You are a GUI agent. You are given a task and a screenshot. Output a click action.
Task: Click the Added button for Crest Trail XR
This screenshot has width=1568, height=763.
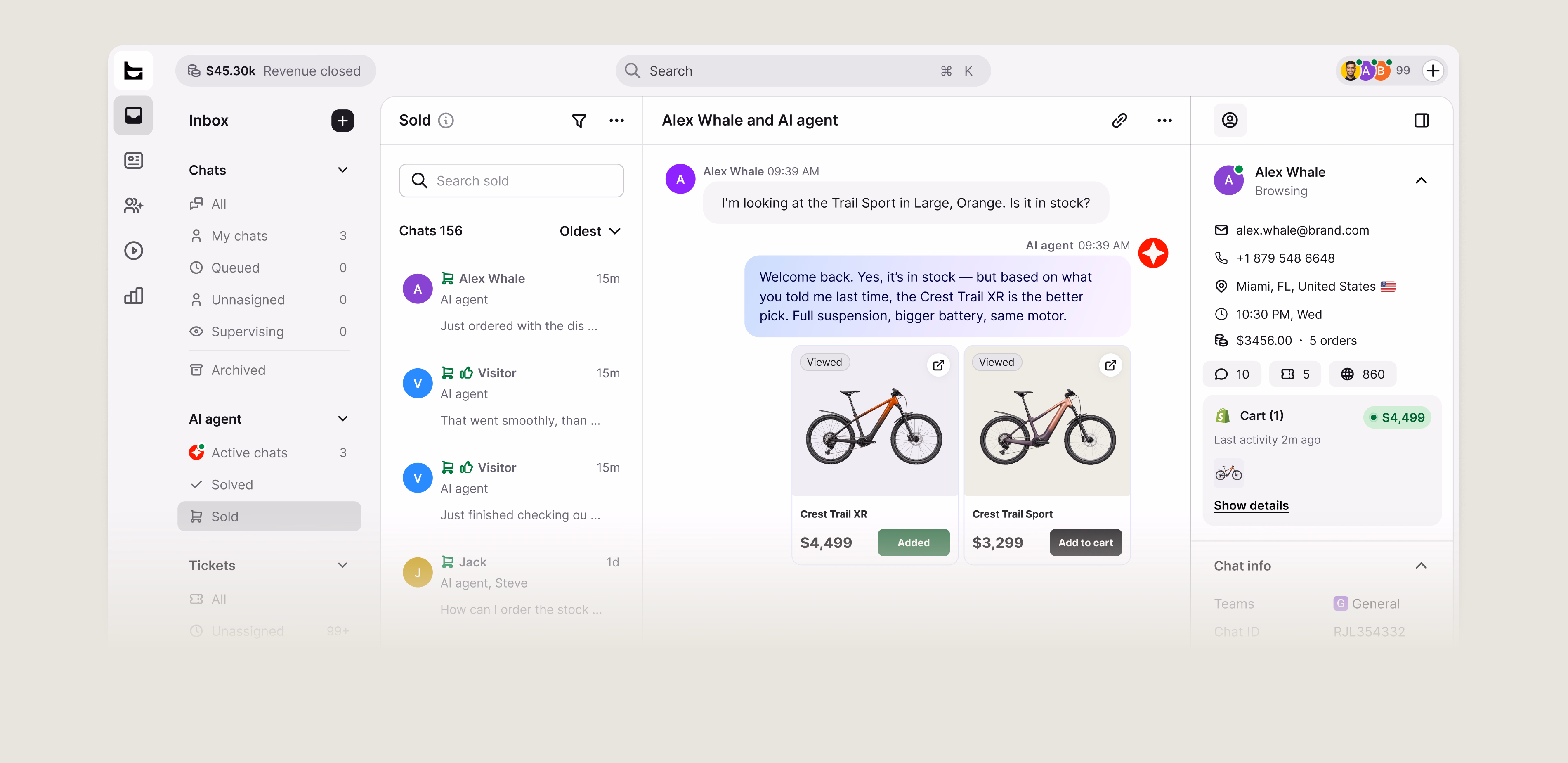click(x=913, y=543)
